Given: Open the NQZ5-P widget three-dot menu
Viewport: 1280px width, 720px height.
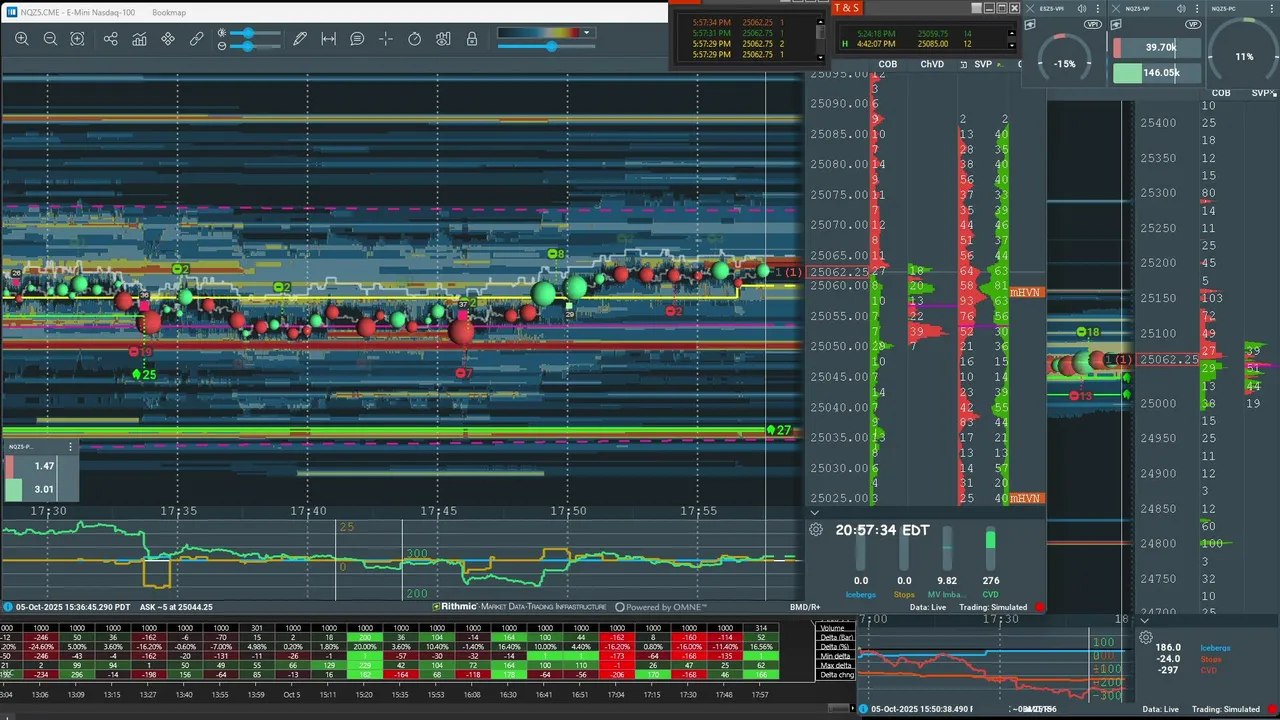Looking at the screenshot, I should [x=71, y=447].
